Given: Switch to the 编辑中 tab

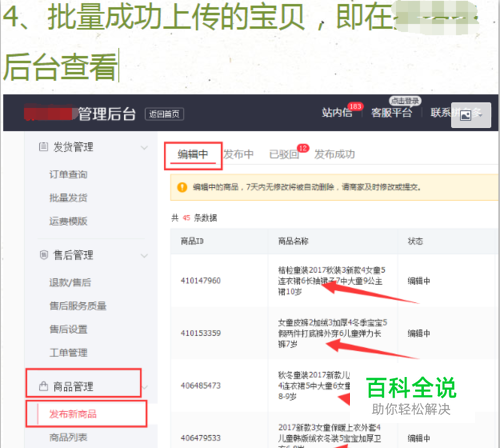Looking at the screenshot, I should pyautogui.click(x=193, y=154).
